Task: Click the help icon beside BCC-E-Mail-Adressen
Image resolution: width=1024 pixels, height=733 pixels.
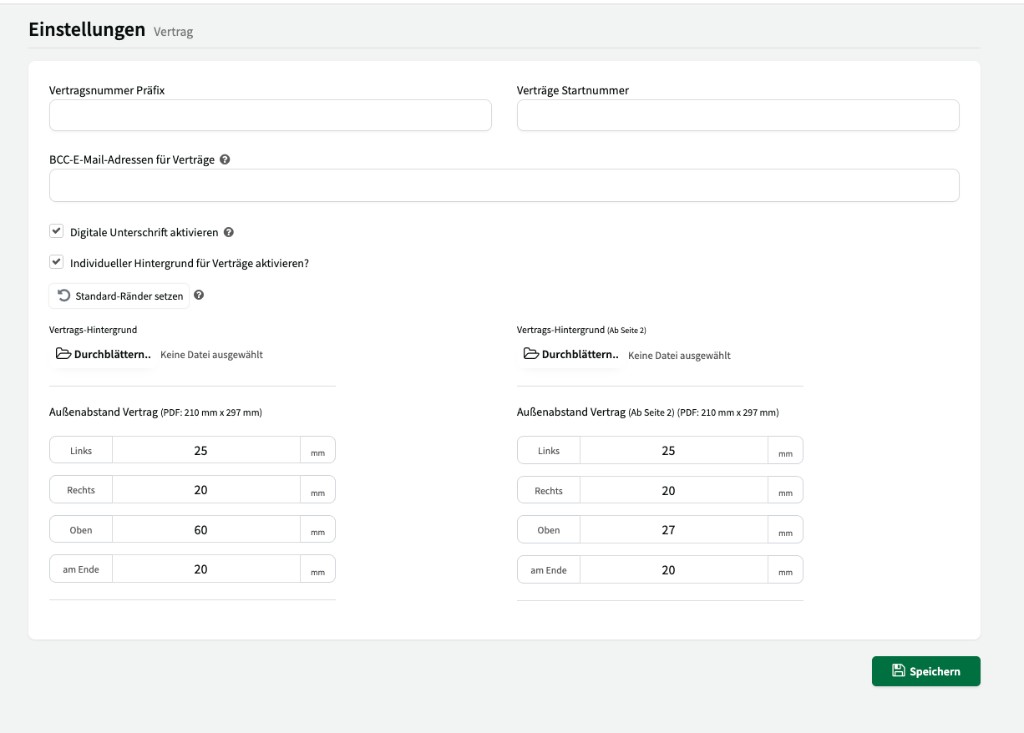Action: point(225,158)
